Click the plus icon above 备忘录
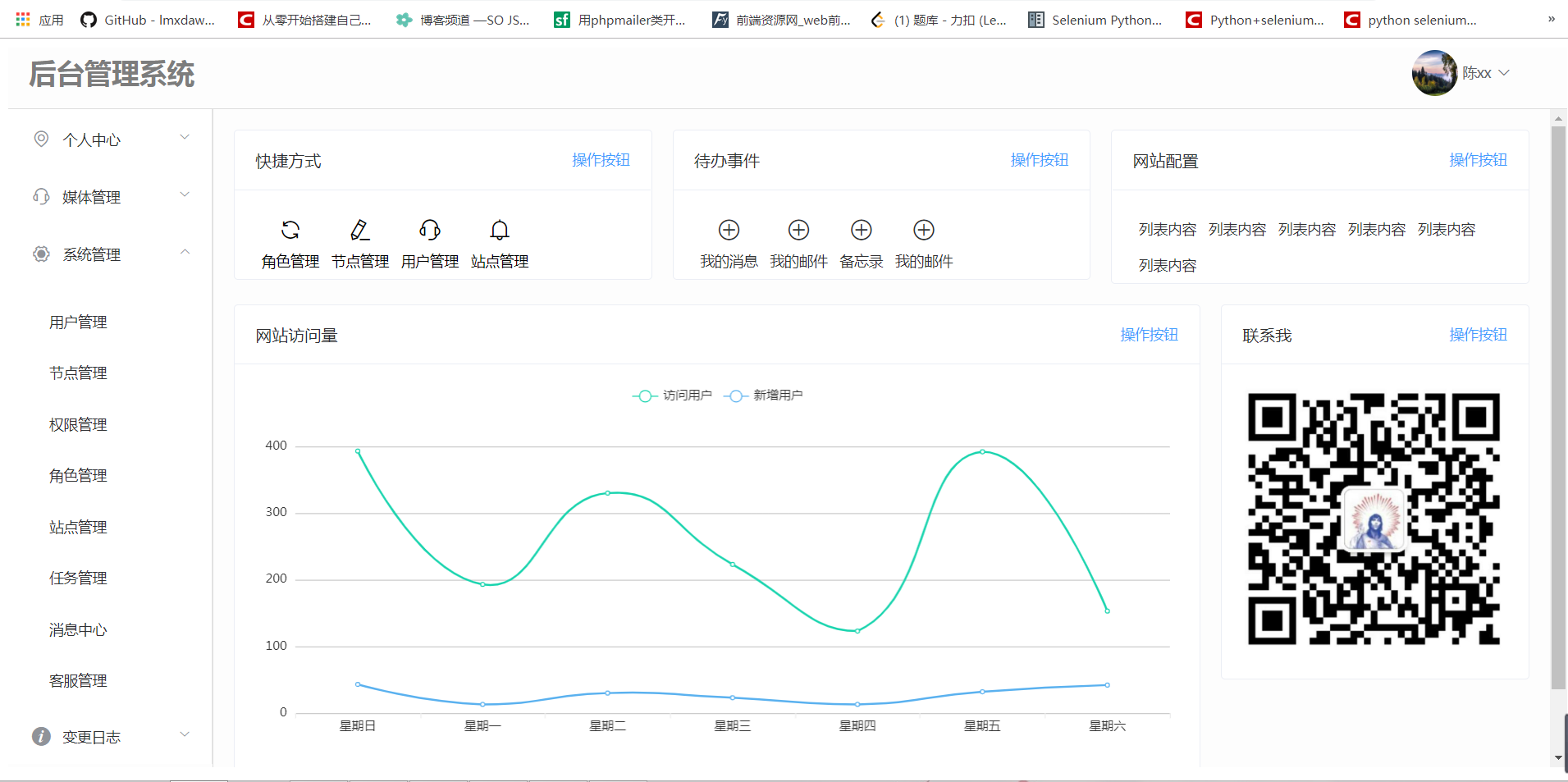The image size is (1568, 782). coord(862,230)
